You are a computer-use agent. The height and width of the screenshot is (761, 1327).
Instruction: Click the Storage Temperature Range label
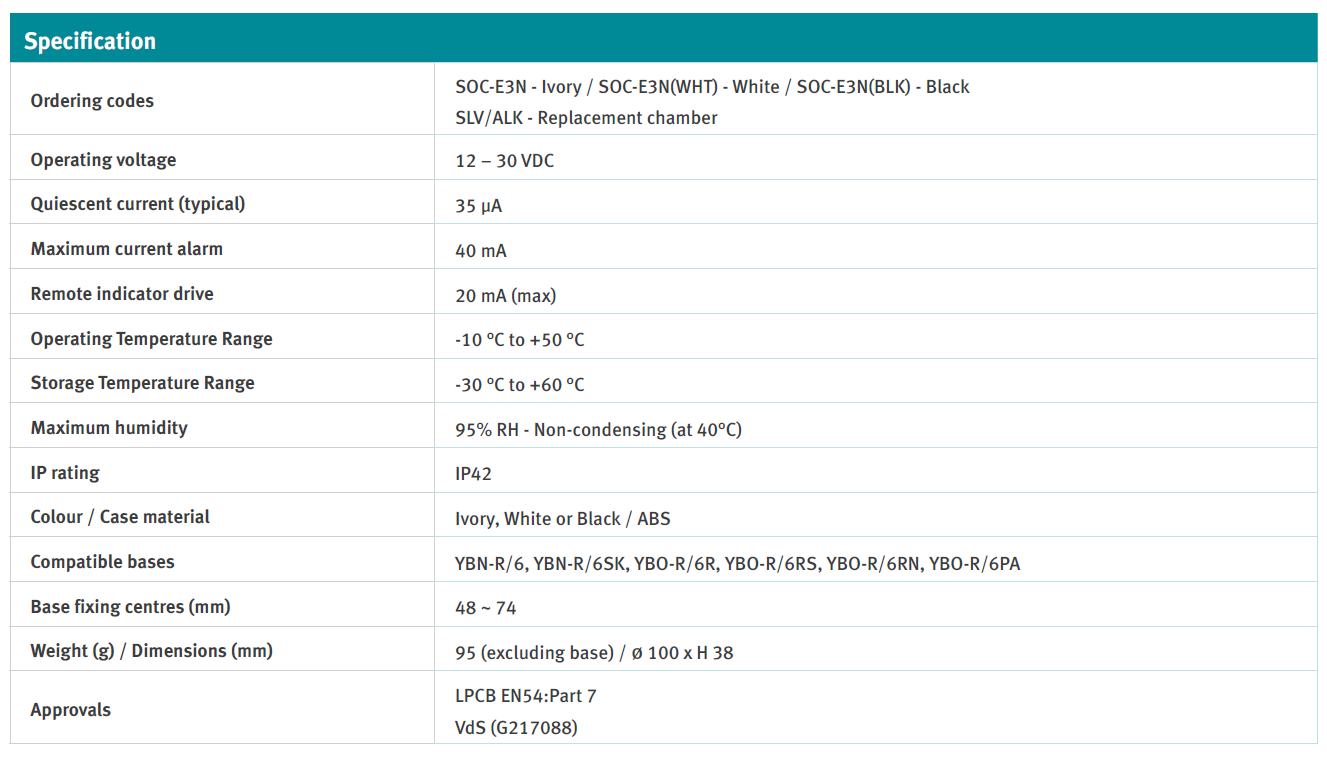(142, 383)
